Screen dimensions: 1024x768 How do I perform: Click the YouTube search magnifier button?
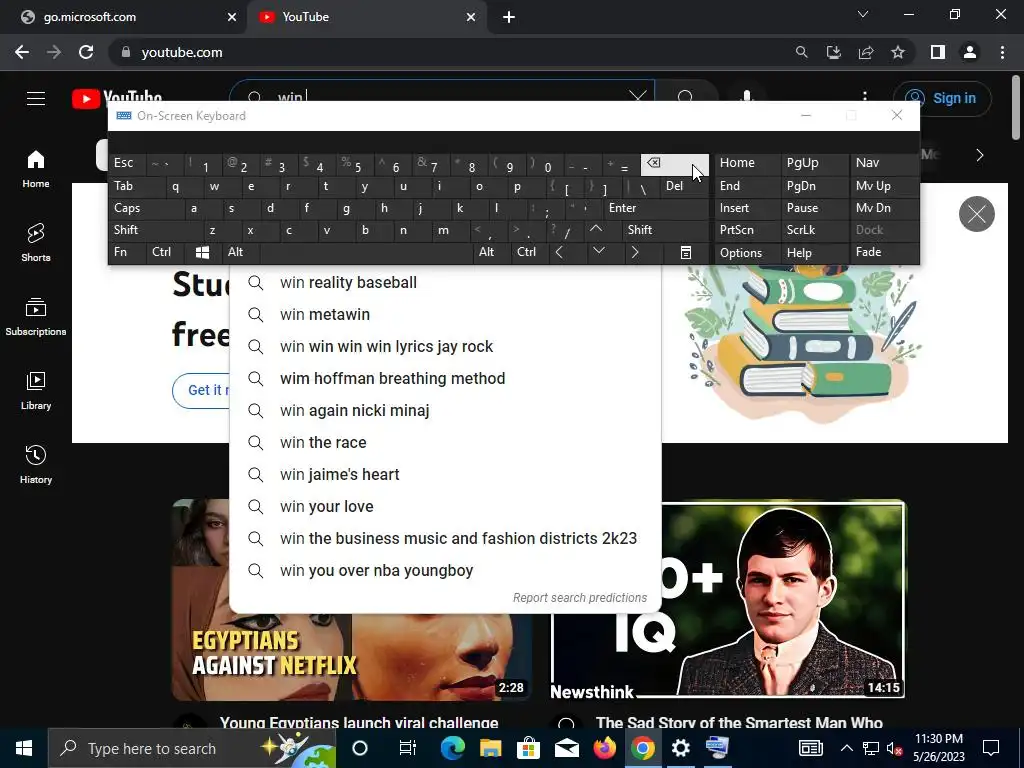[686, 97]
